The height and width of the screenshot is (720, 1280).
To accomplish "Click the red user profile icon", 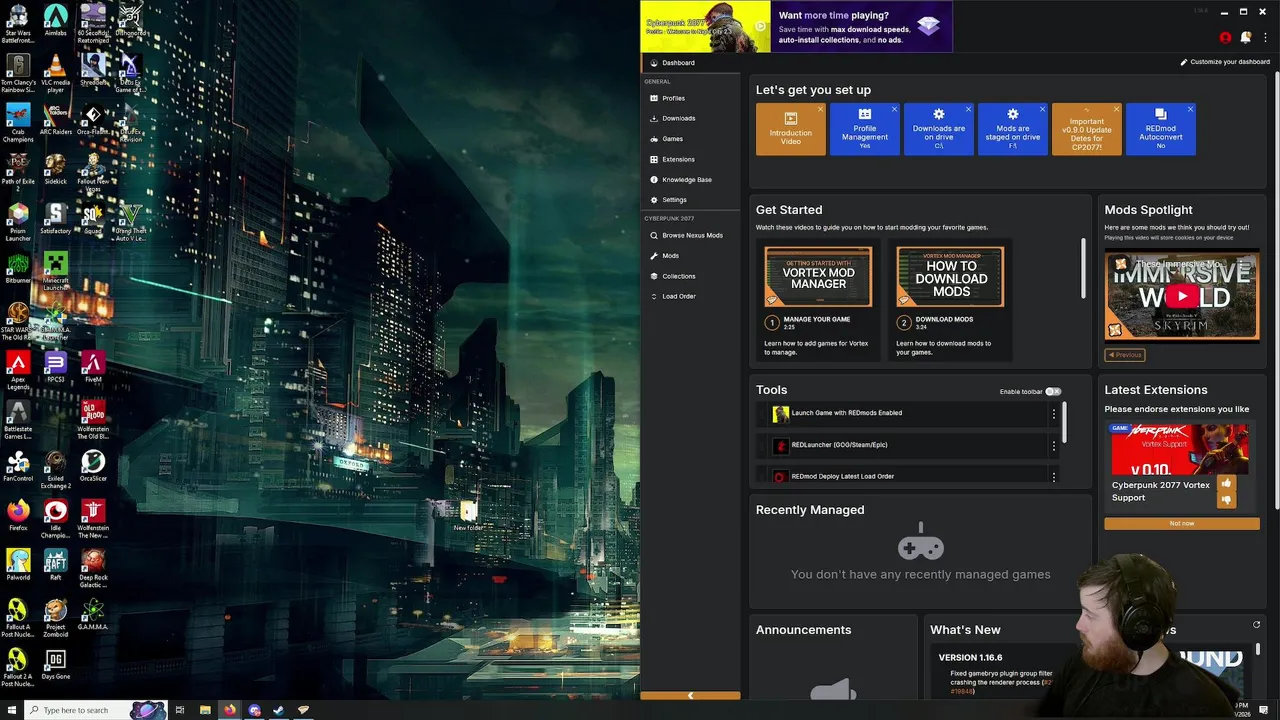I will click(x=1225, y=38).
